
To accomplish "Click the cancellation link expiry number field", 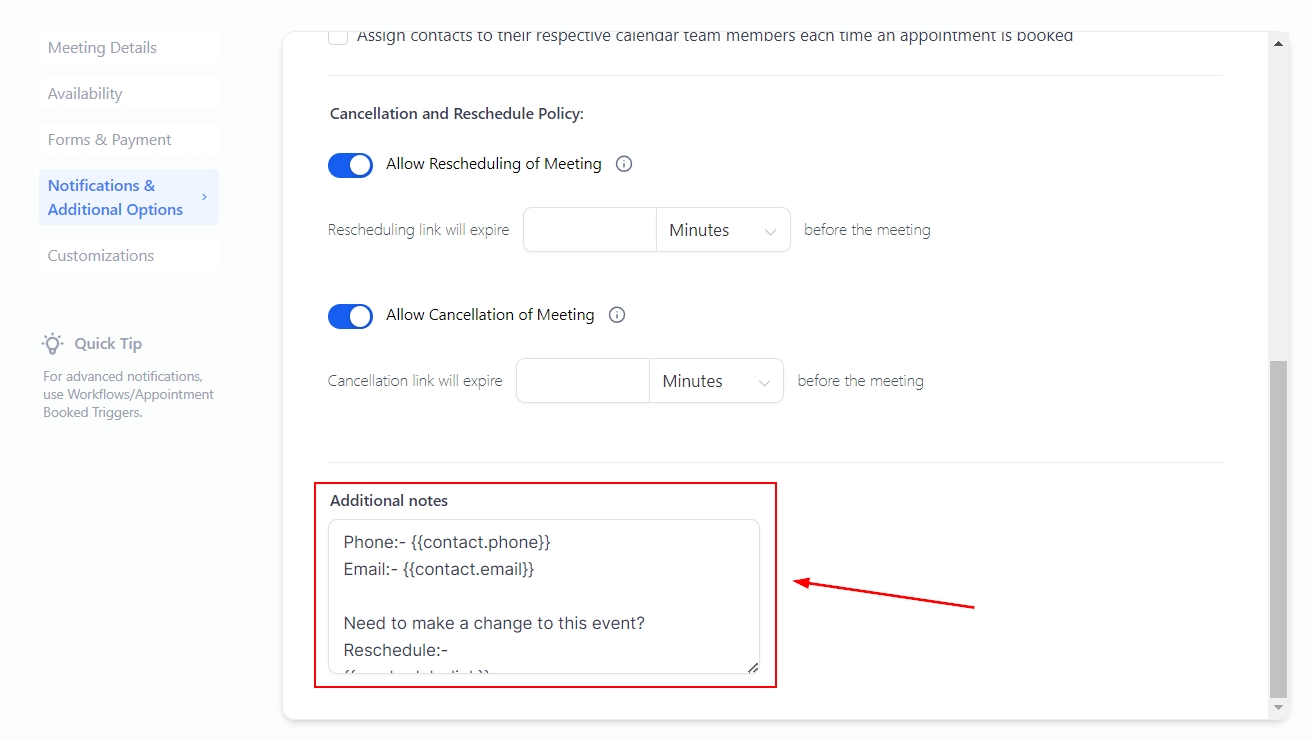I will coord(583,381).
